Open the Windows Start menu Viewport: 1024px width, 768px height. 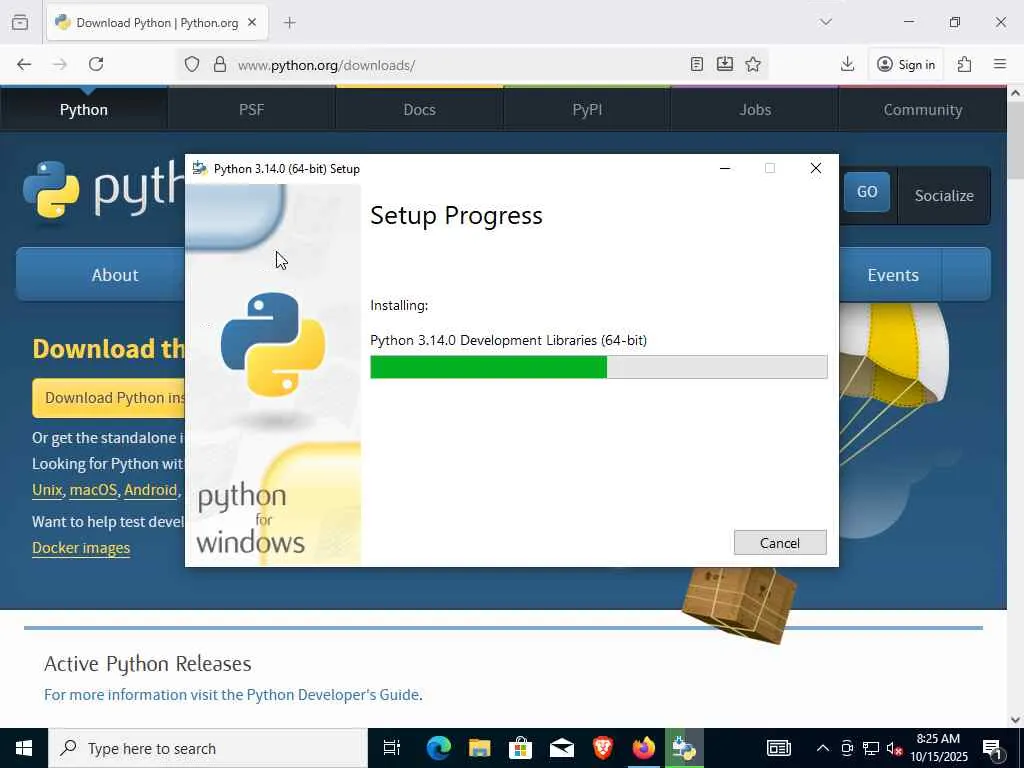(24, 748)
